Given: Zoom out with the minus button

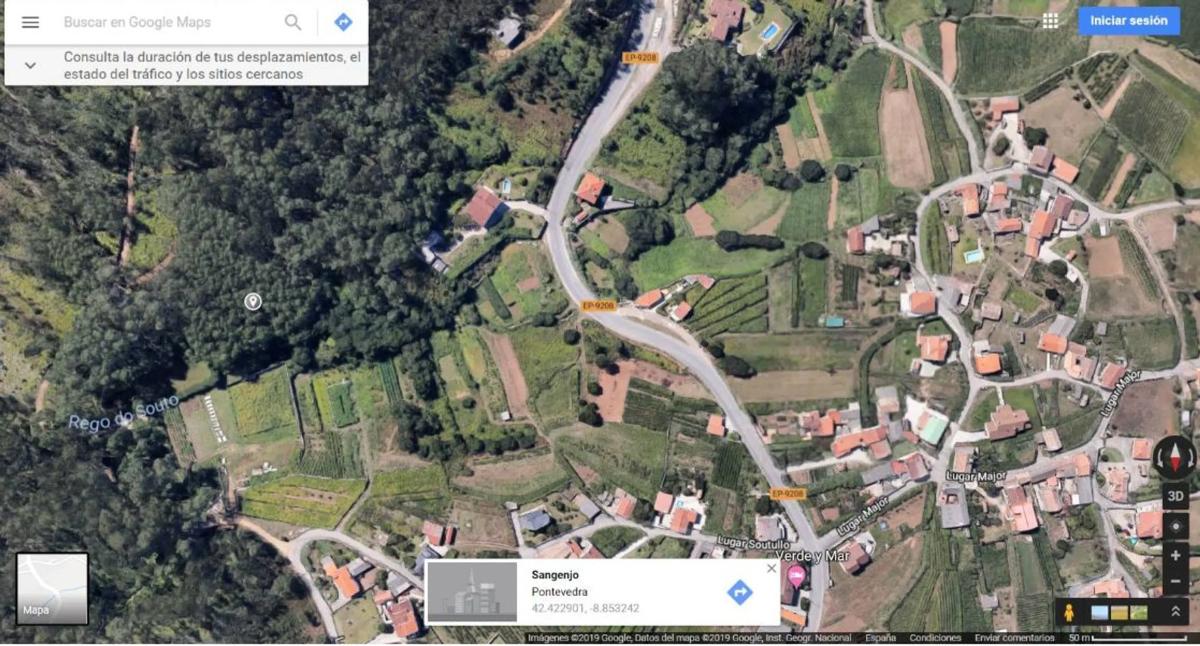Looking at the screenshot, I should (x=1176, y=581).
